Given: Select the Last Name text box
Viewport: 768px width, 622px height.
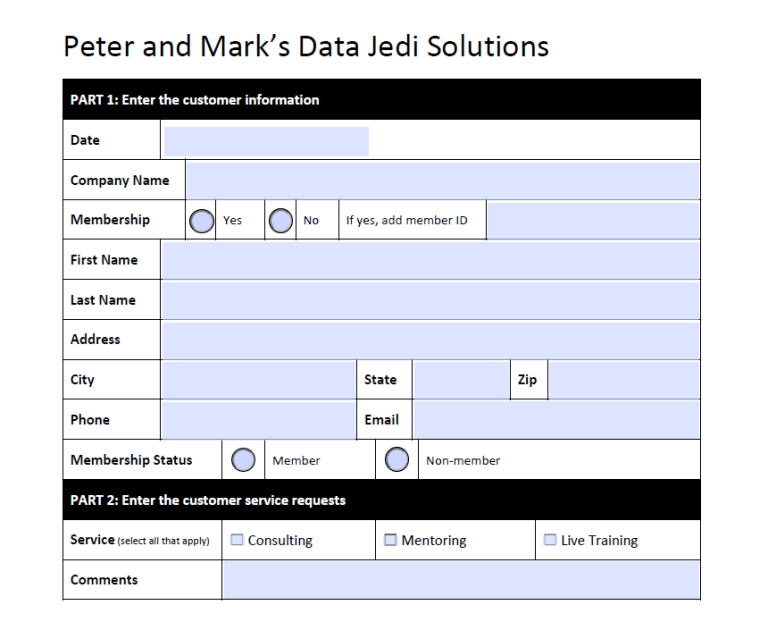Looking at the screenshot, I should click(x=430, y=300).
